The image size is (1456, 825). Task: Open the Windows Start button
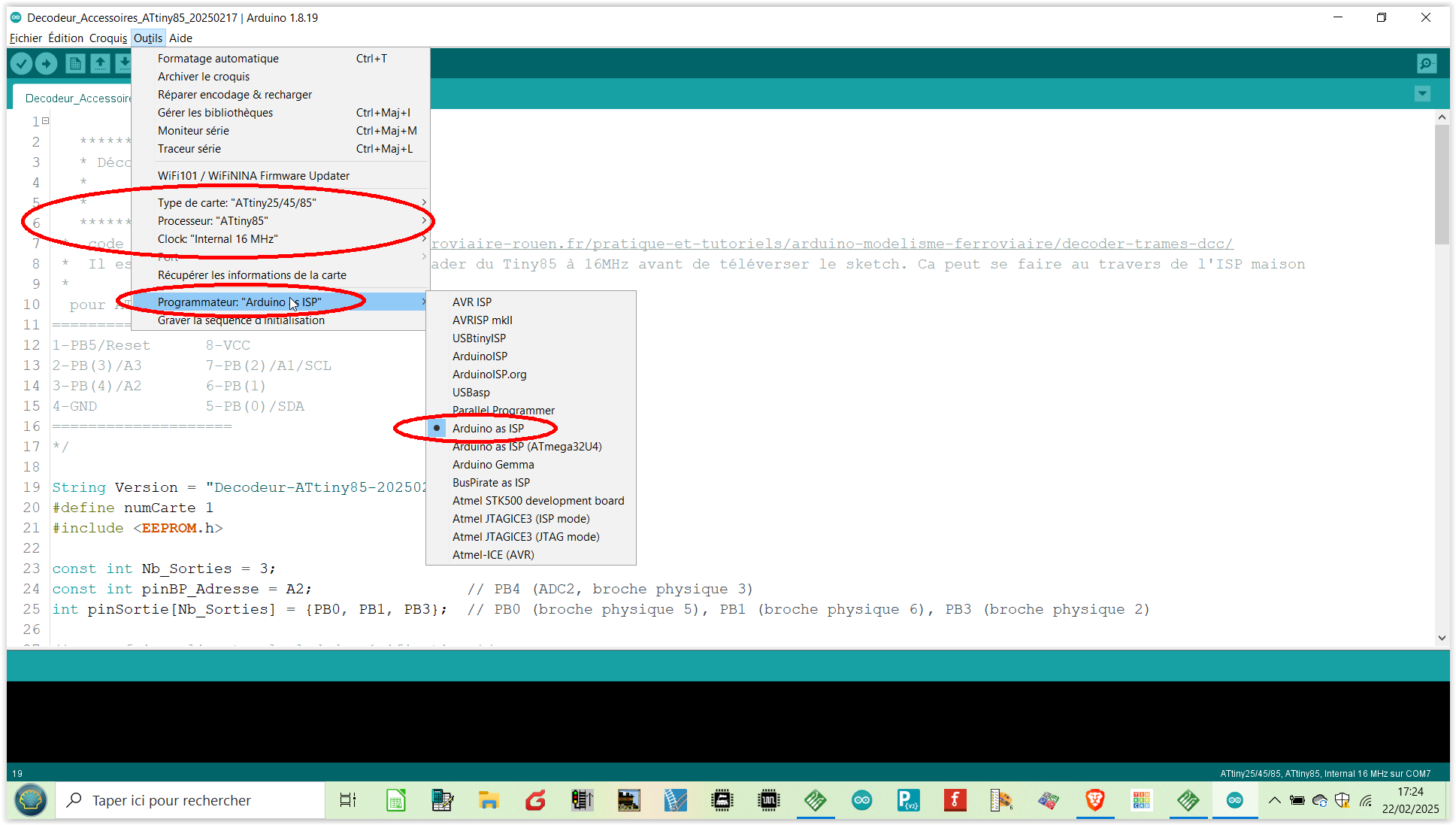[31, 800]
